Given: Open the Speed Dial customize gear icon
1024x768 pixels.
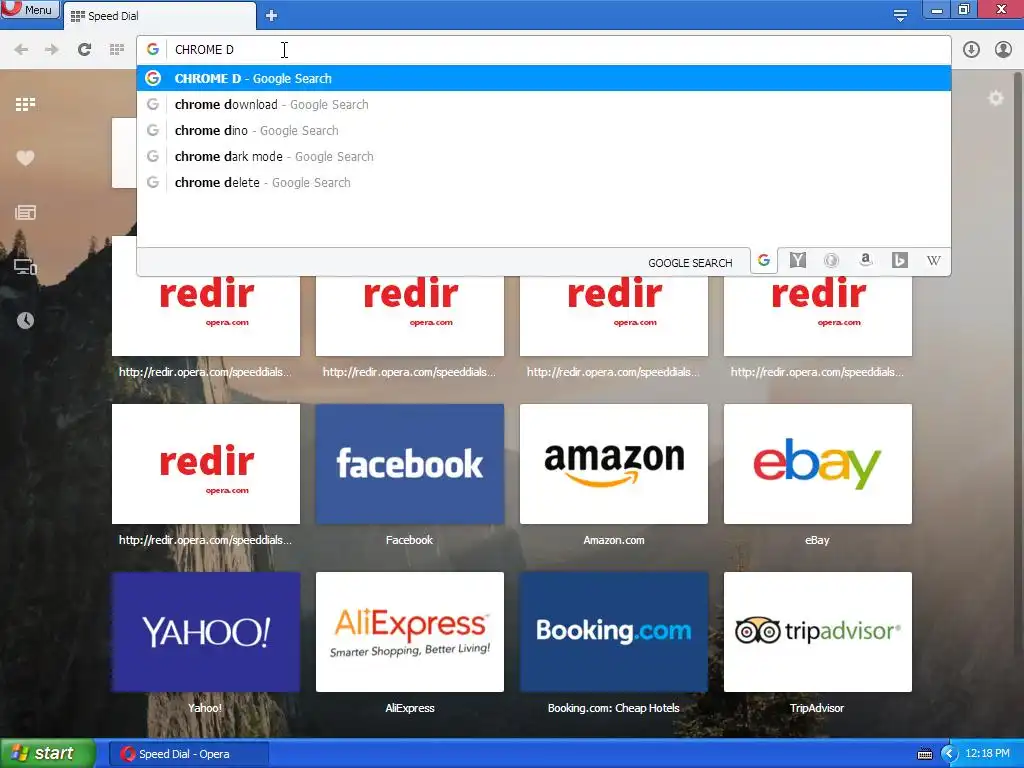Looking at the screenshot, I should (996, 99).
